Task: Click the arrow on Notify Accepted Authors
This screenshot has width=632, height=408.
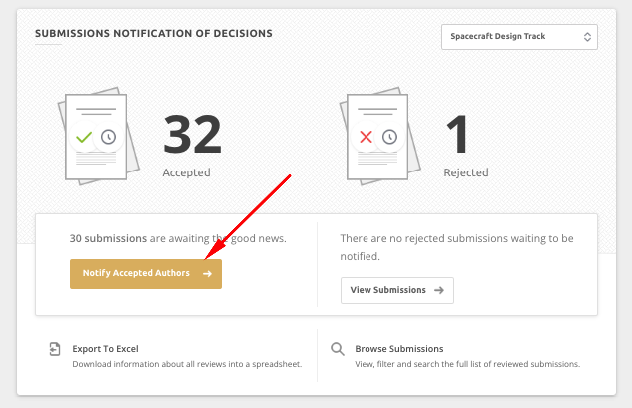Action: coord(207,274)
